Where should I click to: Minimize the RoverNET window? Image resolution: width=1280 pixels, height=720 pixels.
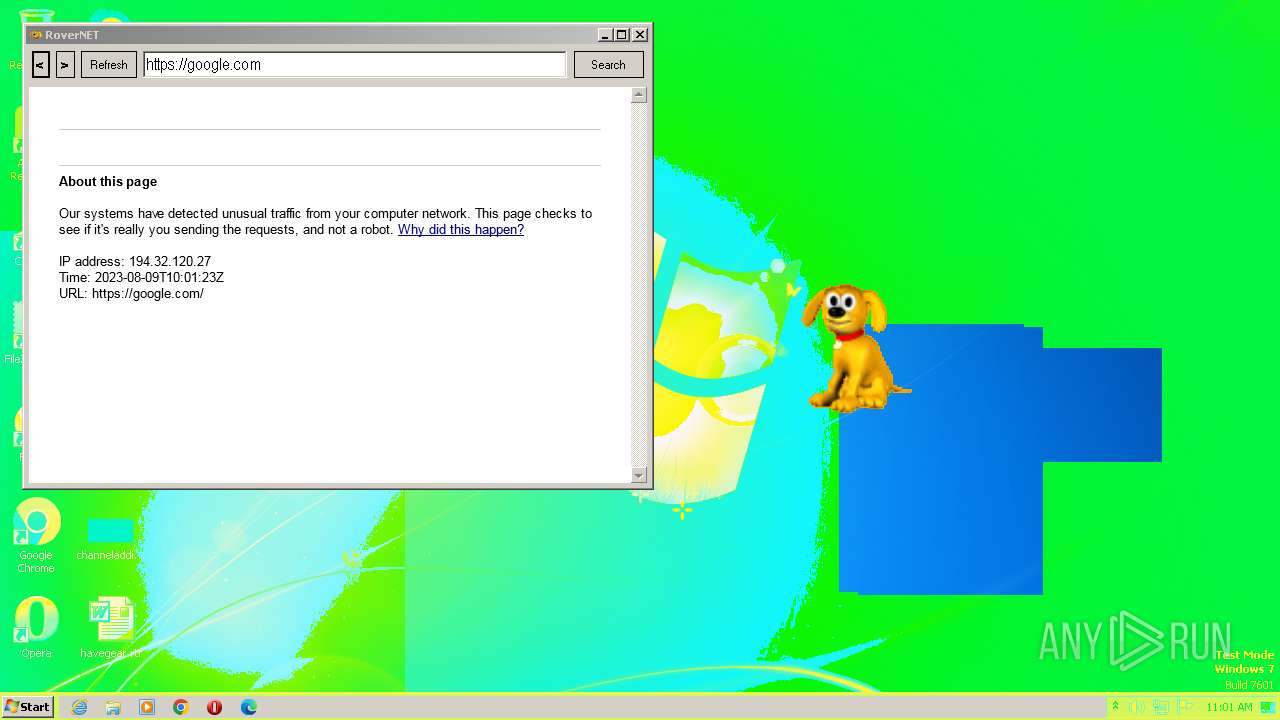tap(605, 35)
